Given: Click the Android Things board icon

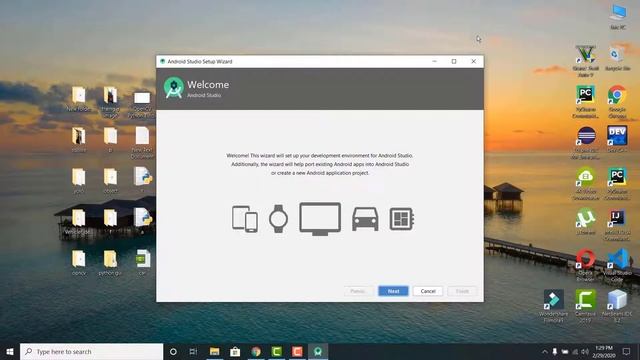Looking at the screenshot, I should [402, 219].
